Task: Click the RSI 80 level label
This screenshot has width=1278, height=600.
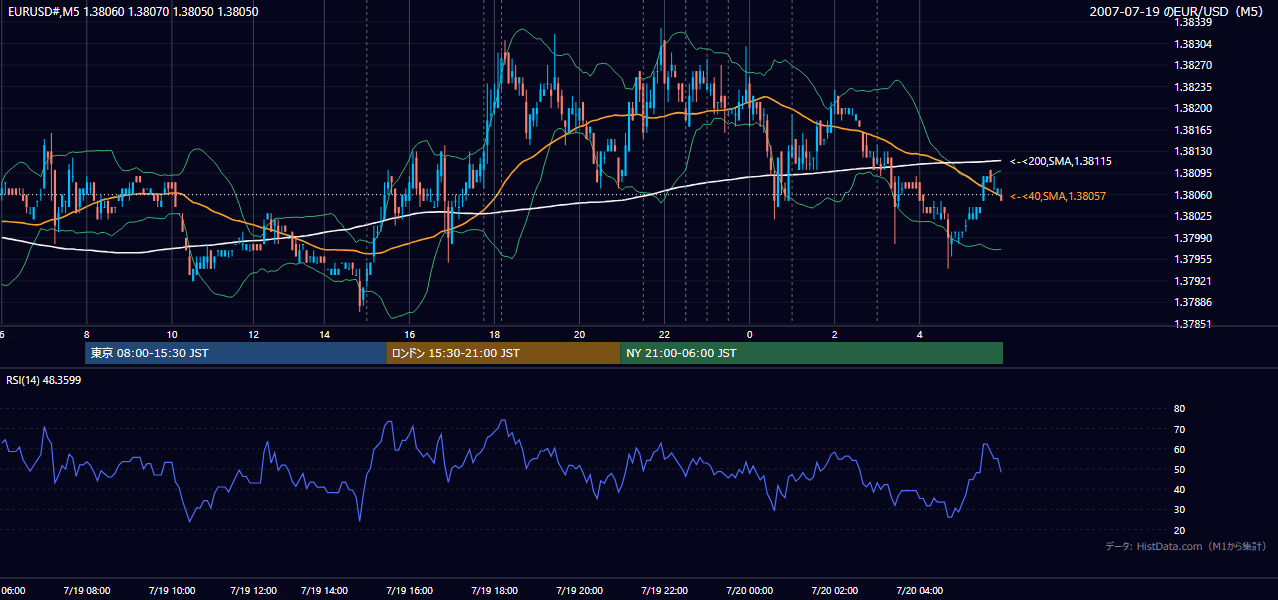Action: point(1179,409)
